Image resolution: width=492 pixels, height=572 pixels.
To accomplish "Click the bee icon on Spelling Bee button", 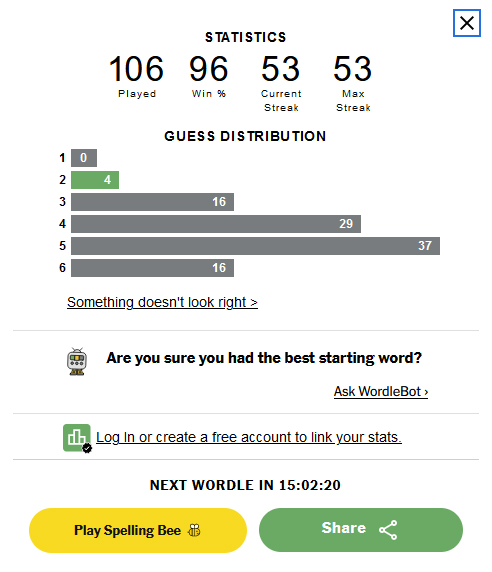I will tap(194, 530).
